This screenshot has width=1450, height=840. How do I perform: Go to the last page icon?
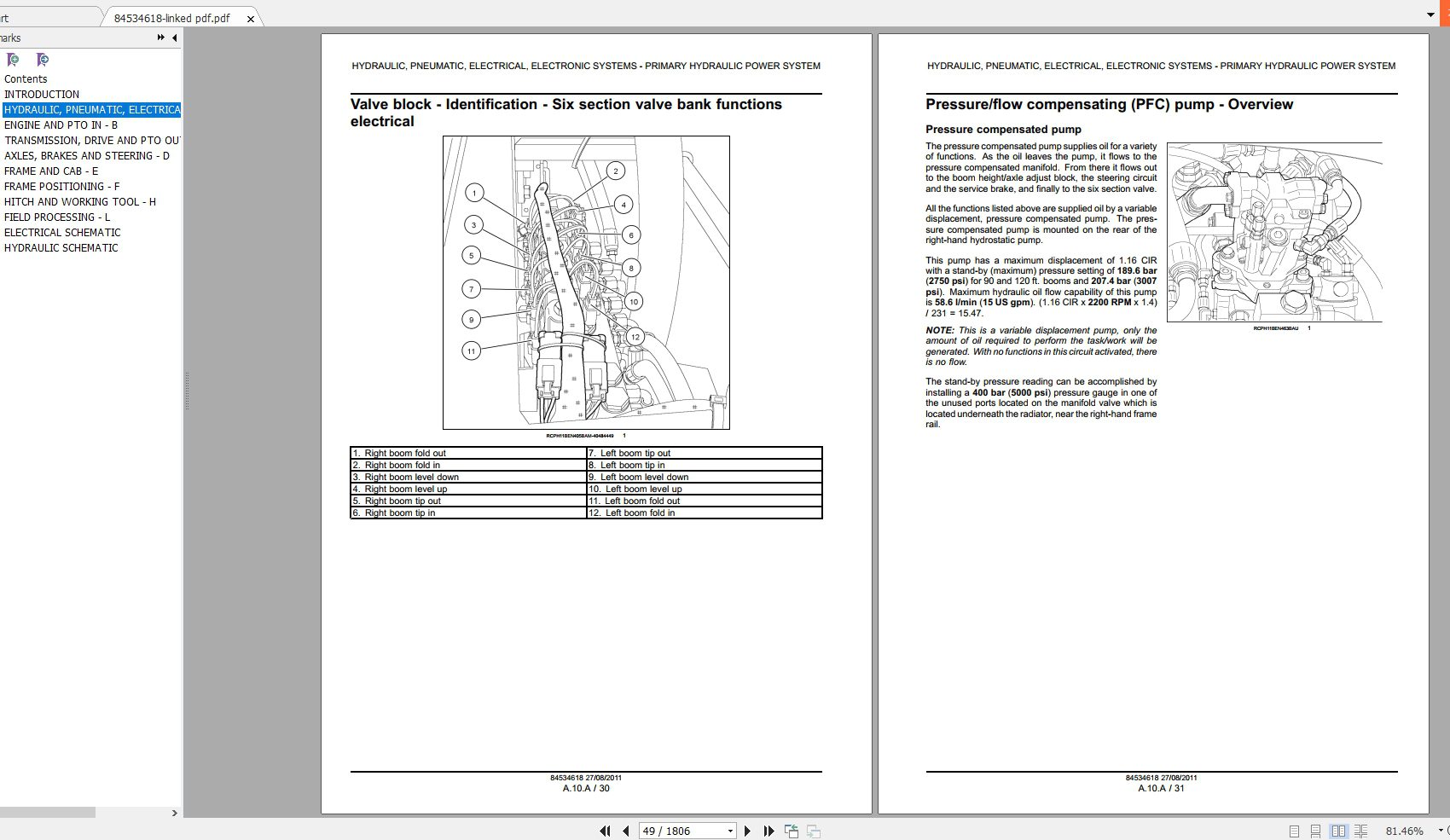[x=769, y=830]
